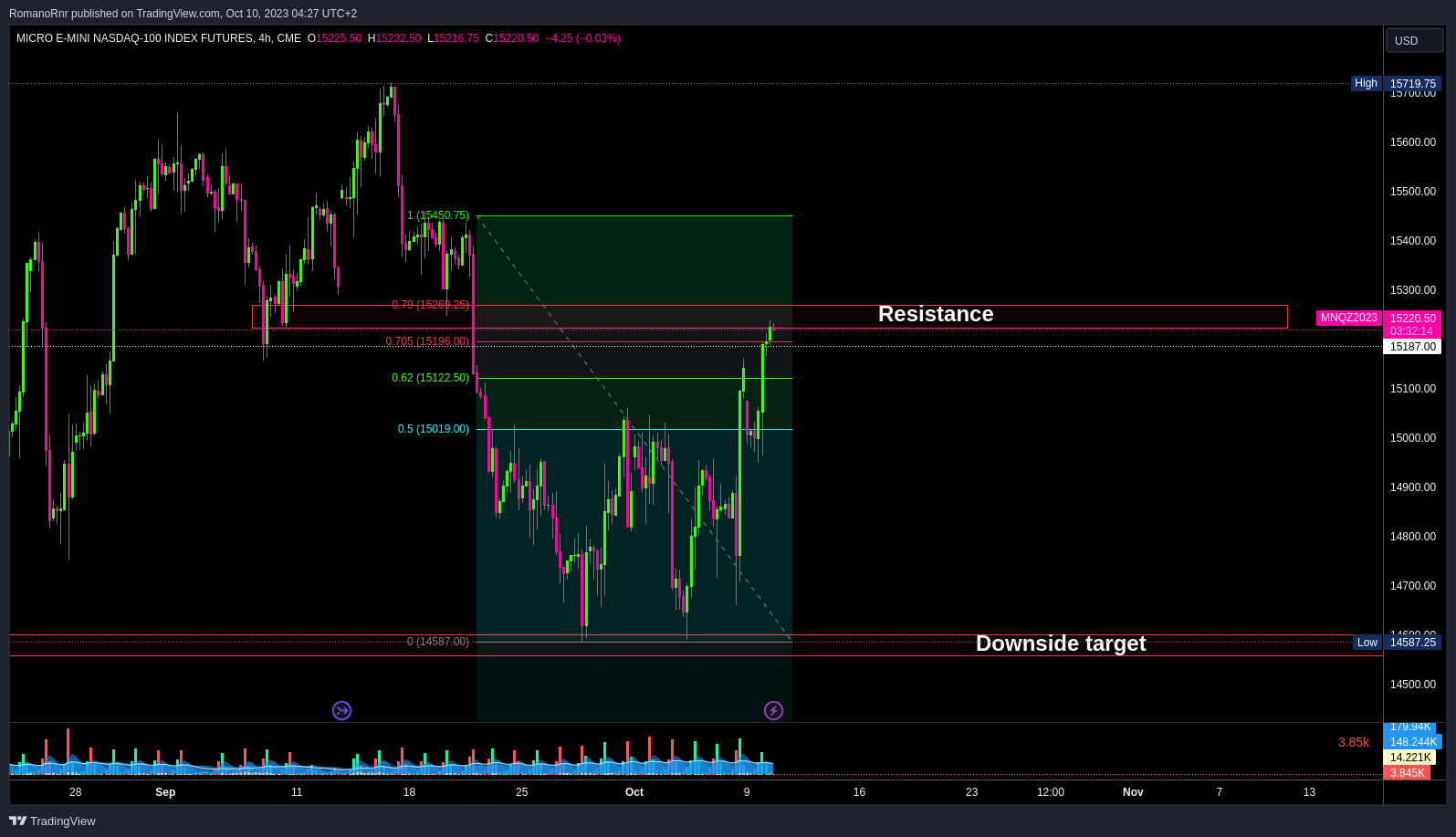This screenshot has height=837, width=1456.
Task: Click the Low price label tag
Action: [1367, 643]
